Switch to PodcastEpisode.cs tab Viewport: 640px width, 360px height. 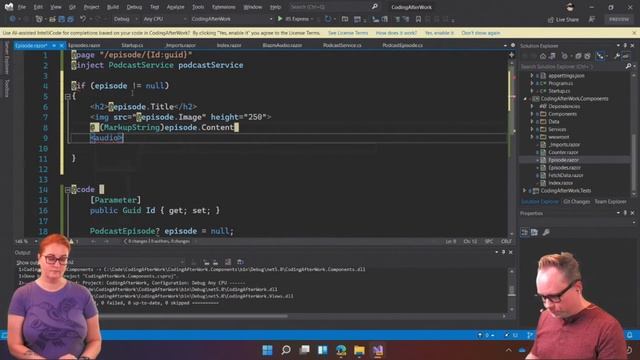pos(402,45)
